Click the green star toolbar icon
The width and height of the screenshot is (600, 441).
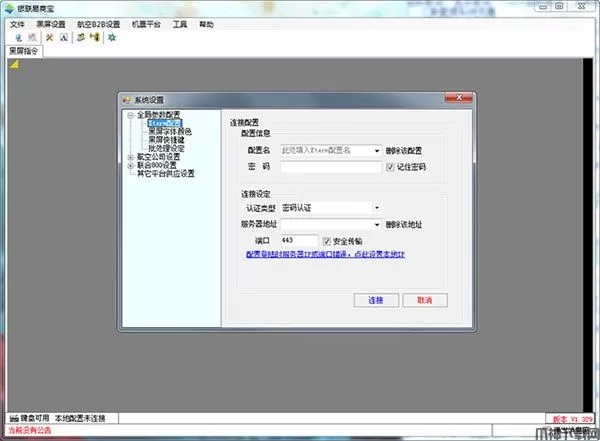point(111,37)
